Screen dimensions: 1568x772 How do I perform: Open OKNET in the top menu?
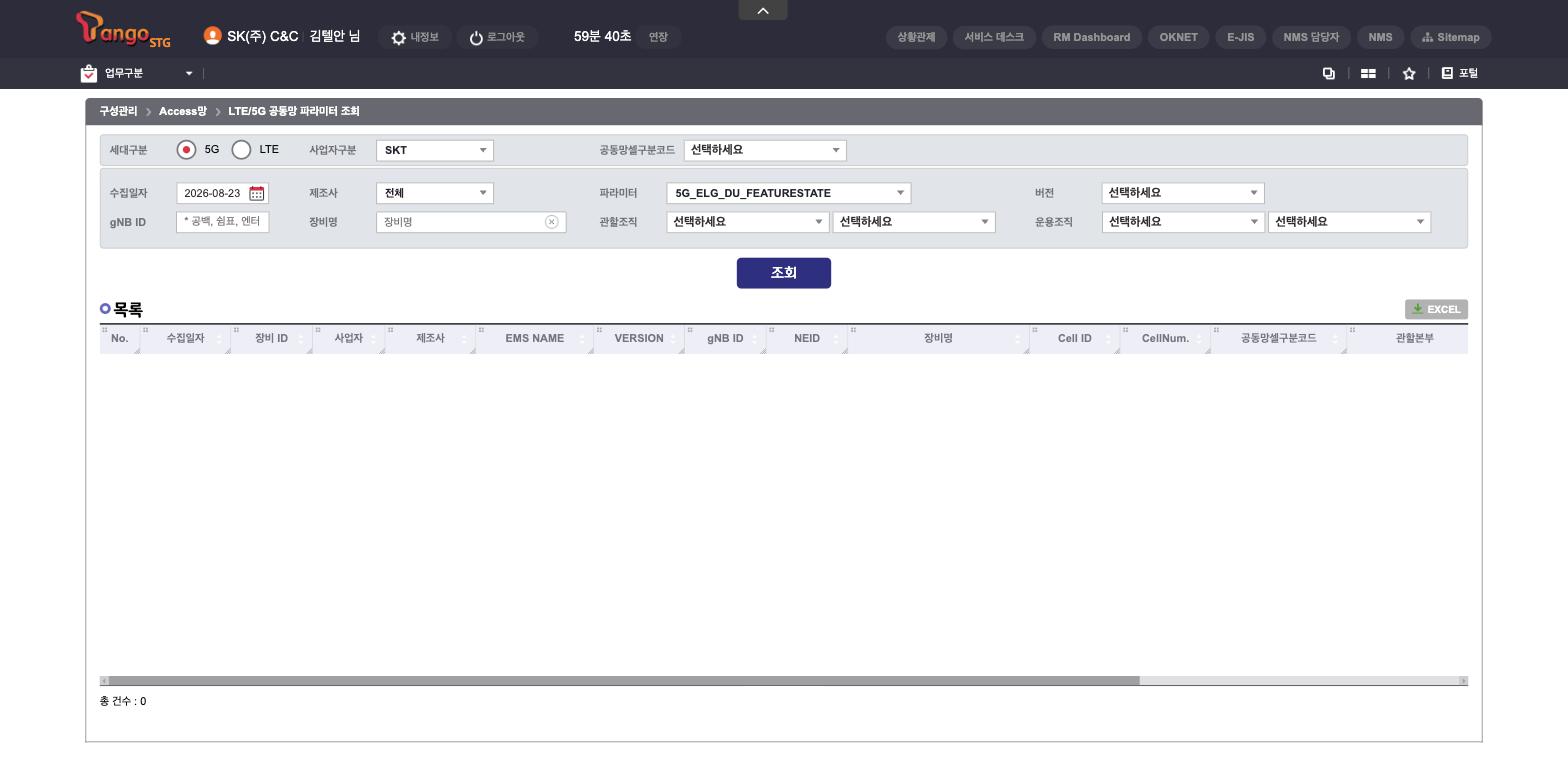tap(1179, 37)
